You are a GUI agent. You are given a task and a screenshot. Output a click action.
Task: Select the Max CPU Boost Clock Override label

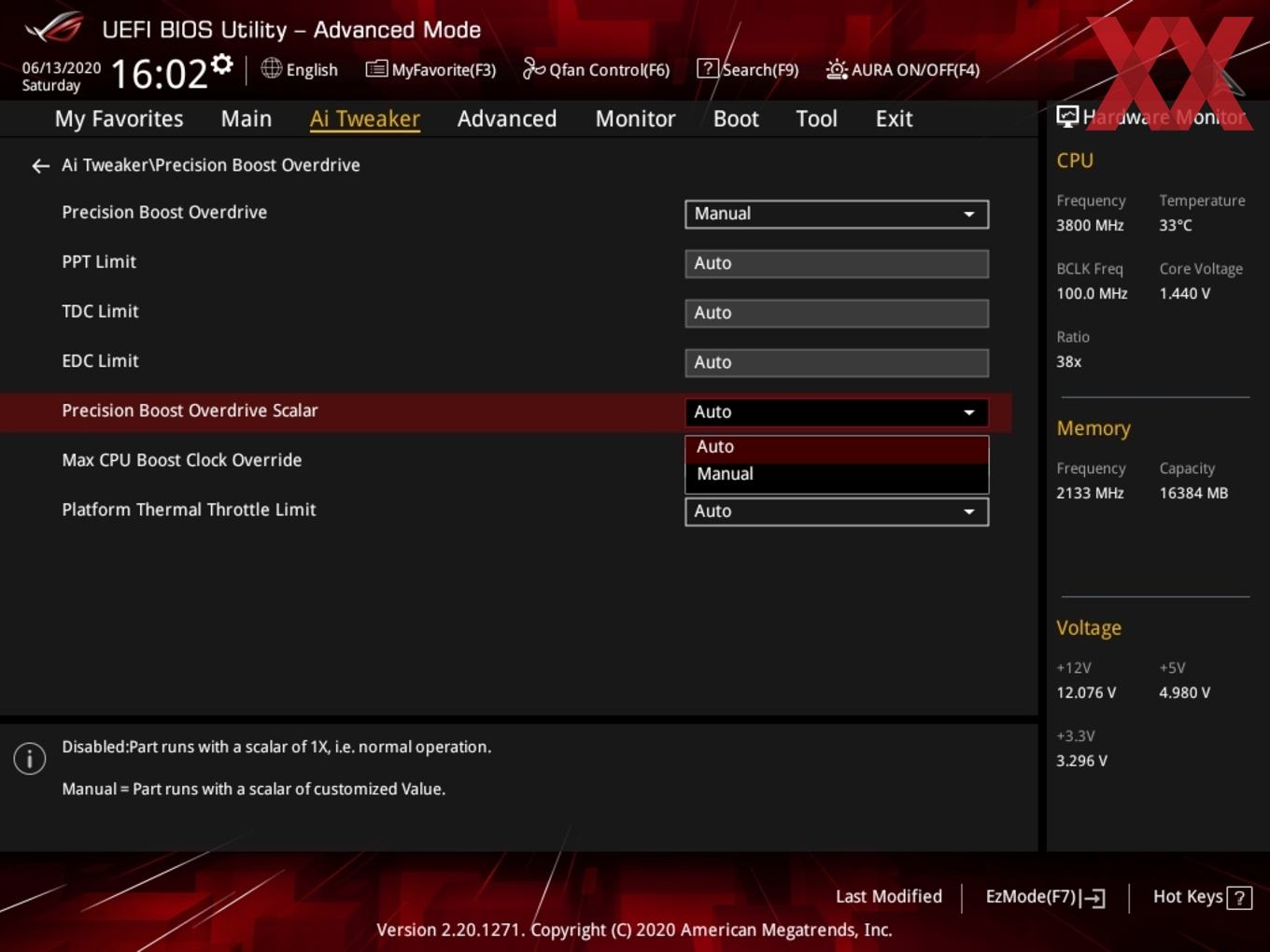tap(181, 460)
